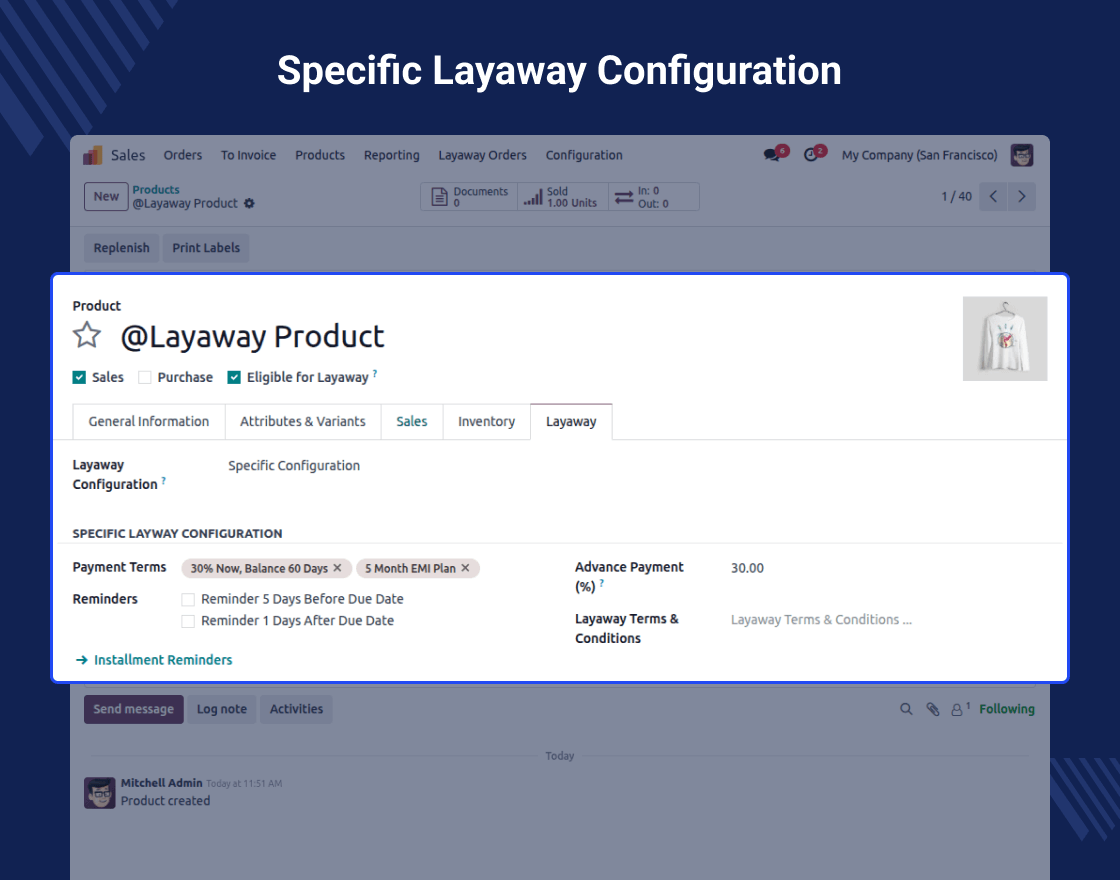Click the Following button
Image resolution: width=1120 pixels, height=880 pixels.
coord(1006,709)
